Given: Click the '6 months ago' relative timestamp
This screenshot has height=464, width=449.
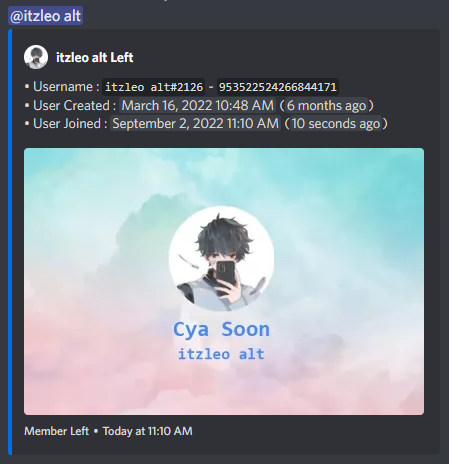Looking at the screenshot, I should 327,105.
